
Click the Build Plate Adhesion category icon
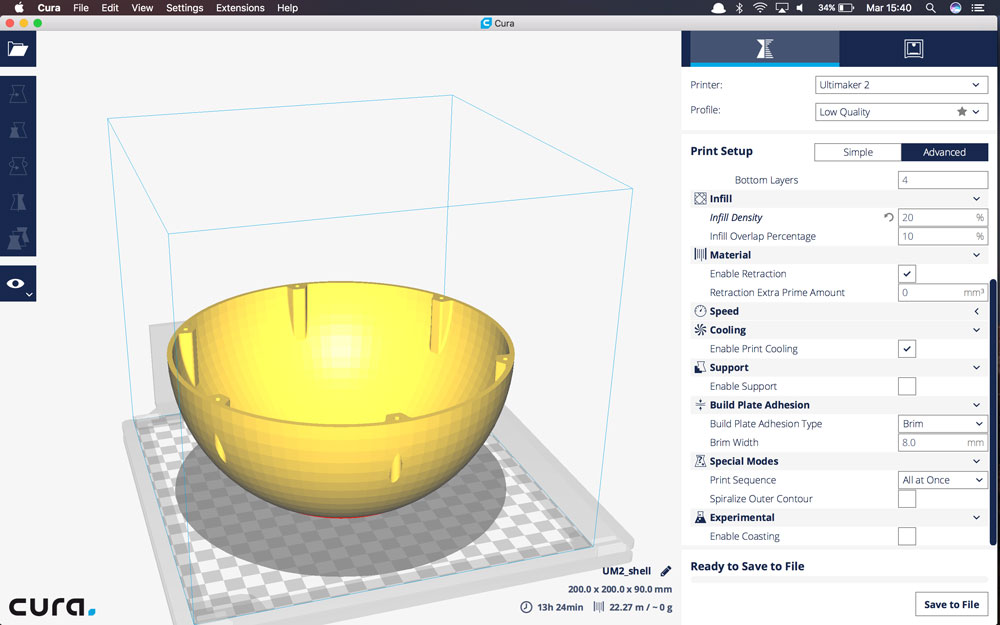tap(700, 405)
